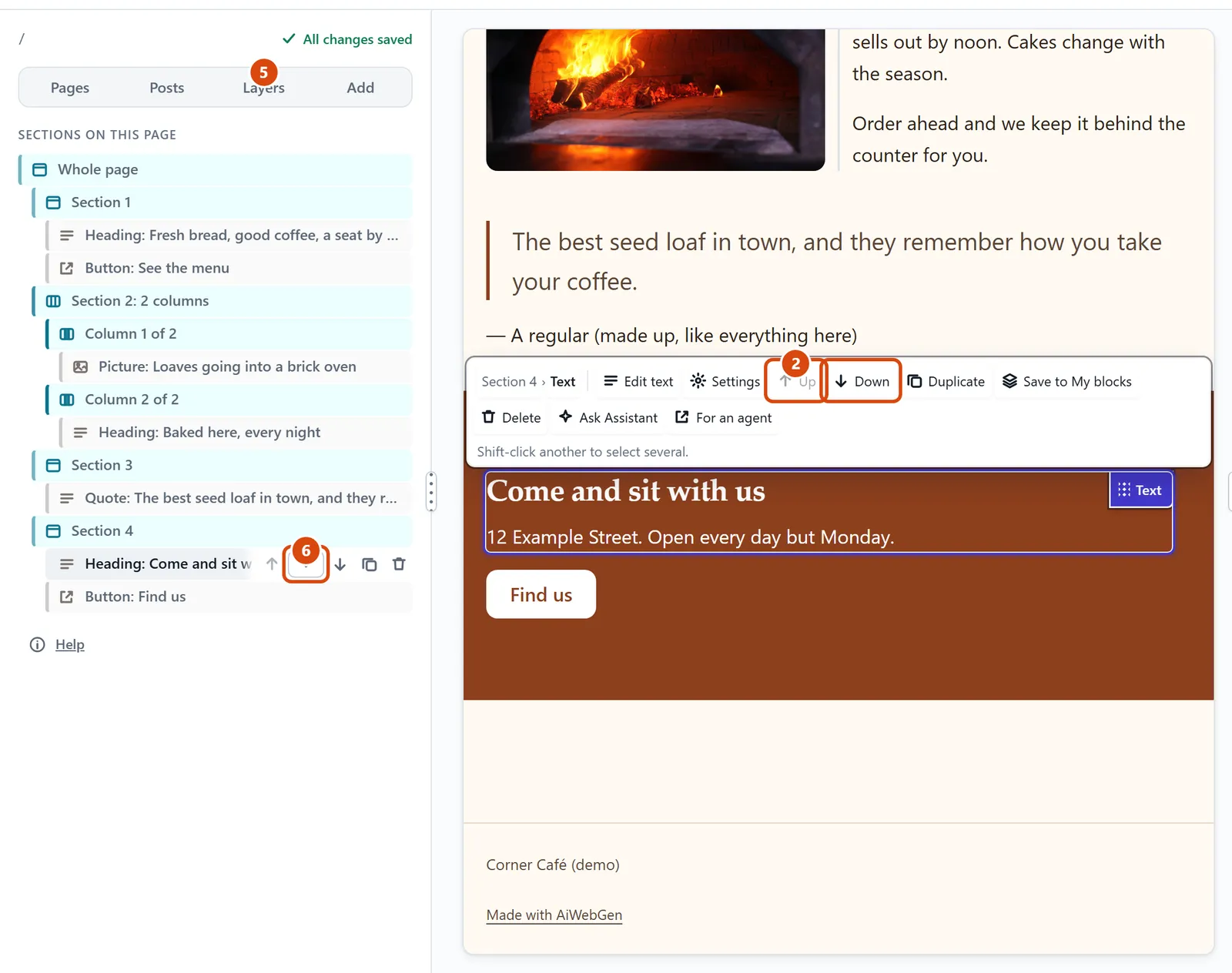This screenshot has height=973, width=1232.
Task: Select Column 2 of 2 layer
Action: 229,400
